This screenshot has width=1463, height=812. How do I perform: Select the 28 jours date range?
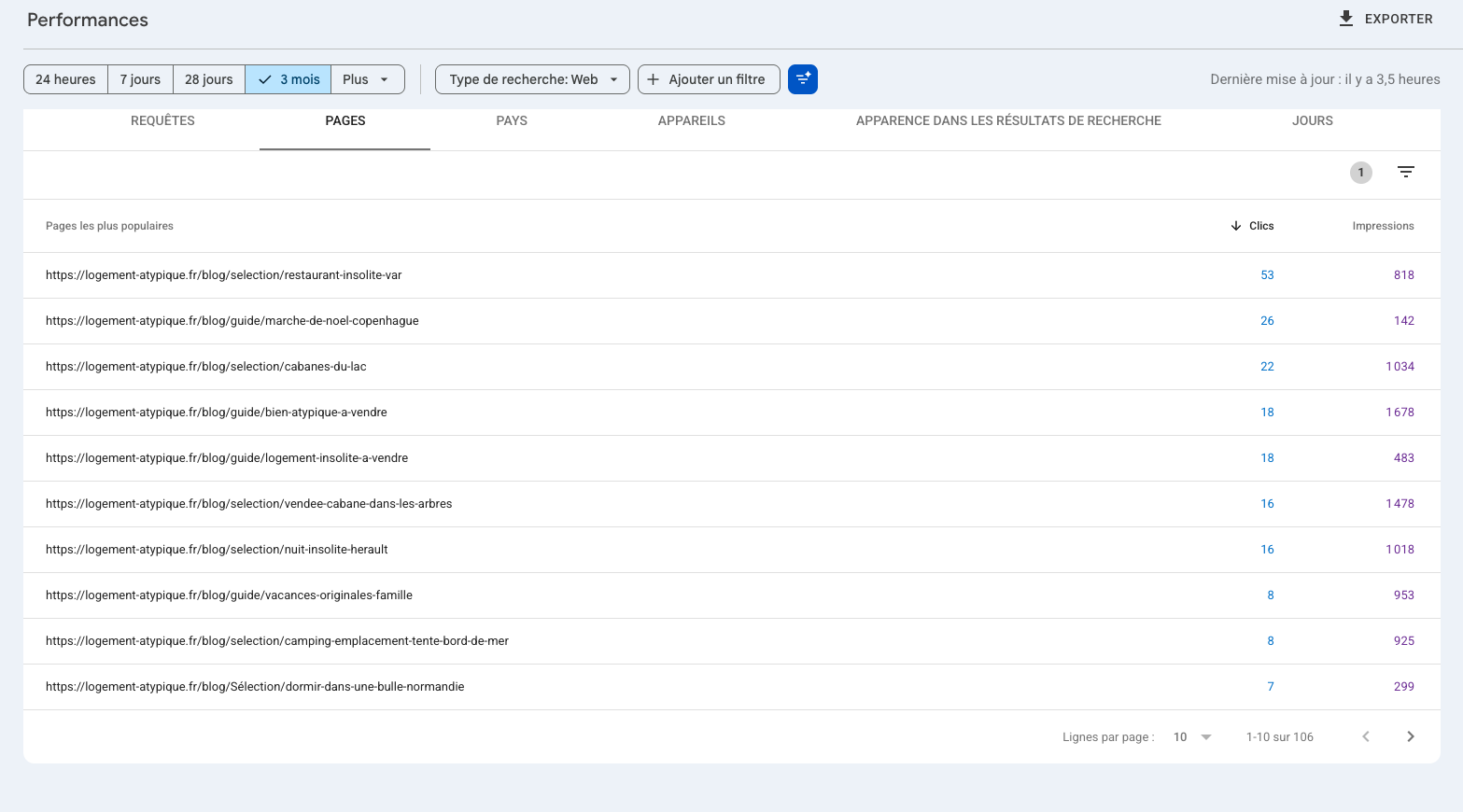click(x=209, y=79)
